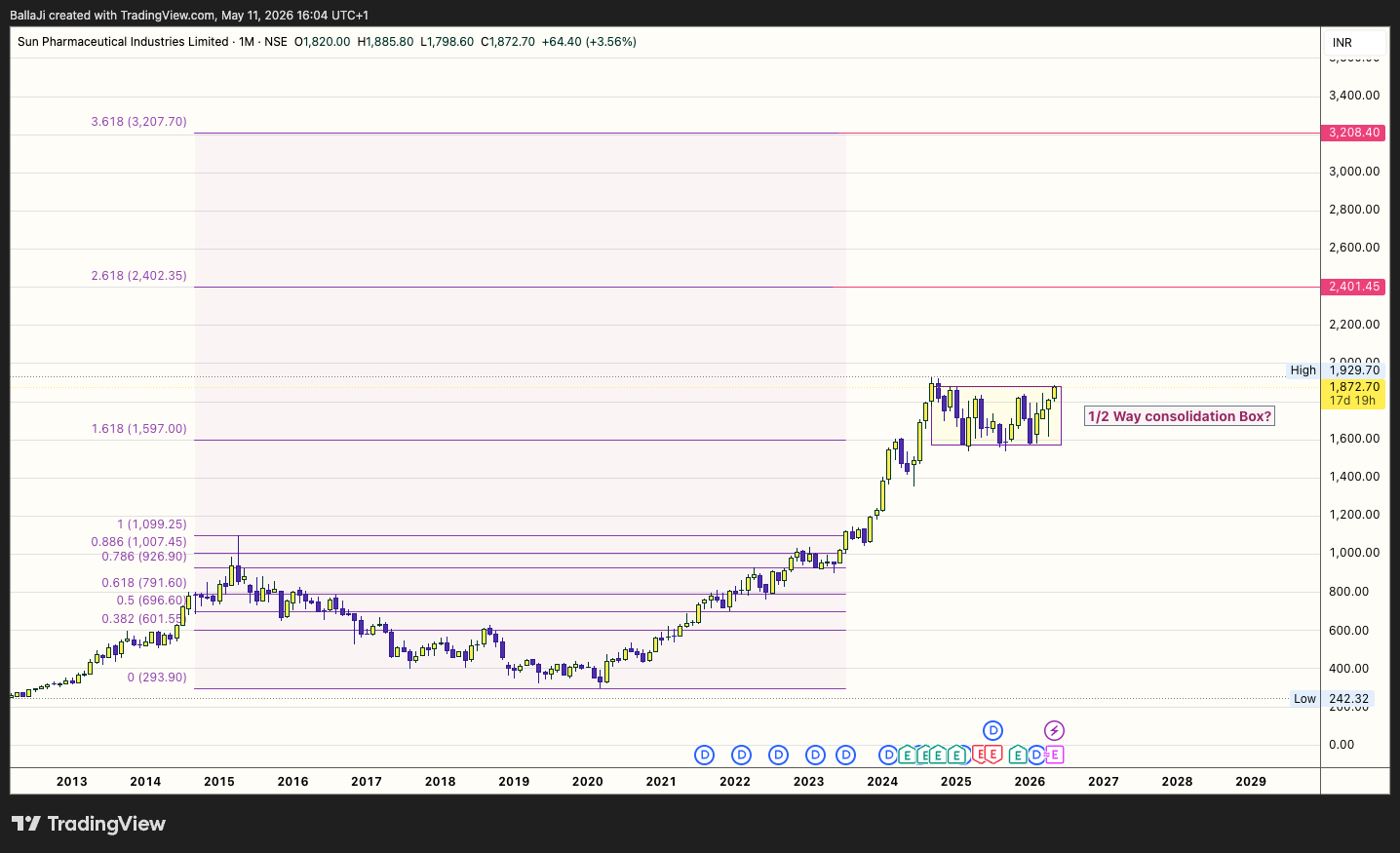Screen dimensions: 1400x853
Task: Open dividend marker directly above 2024 label
Action: (x=888, y=755)
